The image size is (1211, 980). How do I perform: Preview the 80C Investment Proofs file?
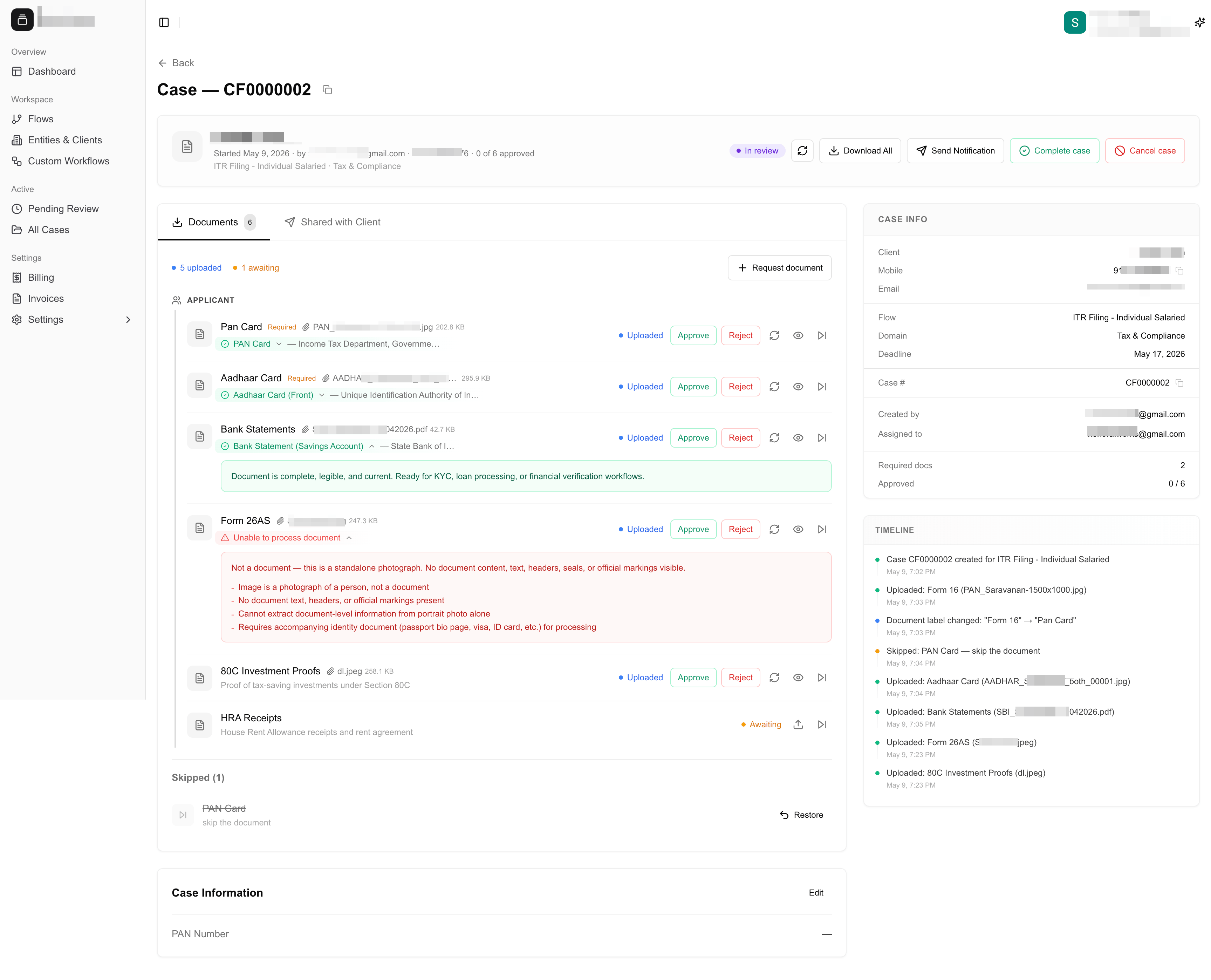tap(798, 678)
